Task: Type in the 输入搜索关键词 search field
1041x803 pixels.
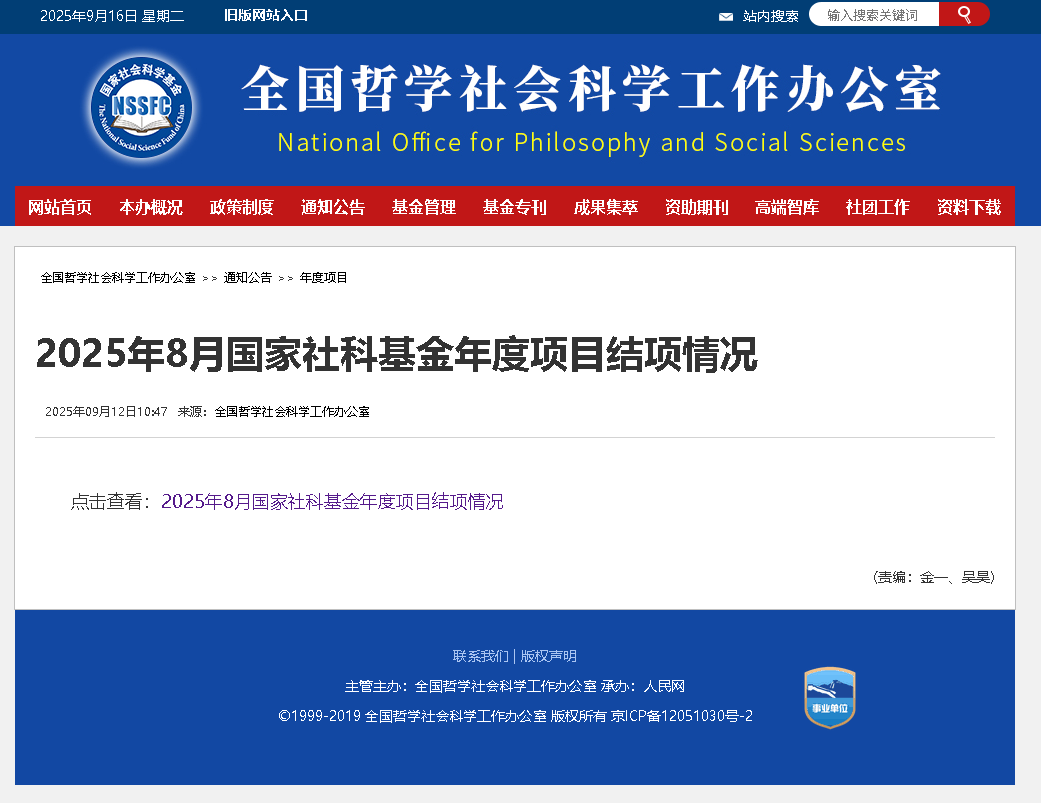Action: coord(873,15)
